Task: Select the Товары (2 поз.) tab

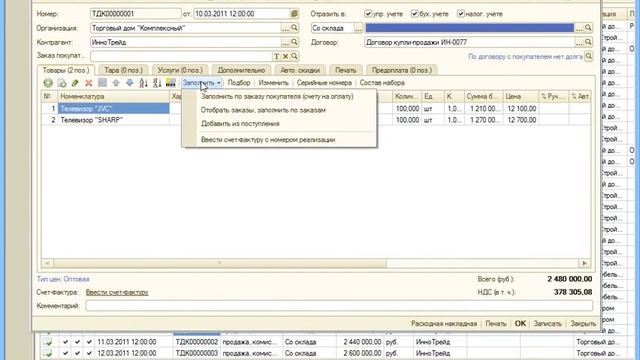Action: click(x=66, y=70)
